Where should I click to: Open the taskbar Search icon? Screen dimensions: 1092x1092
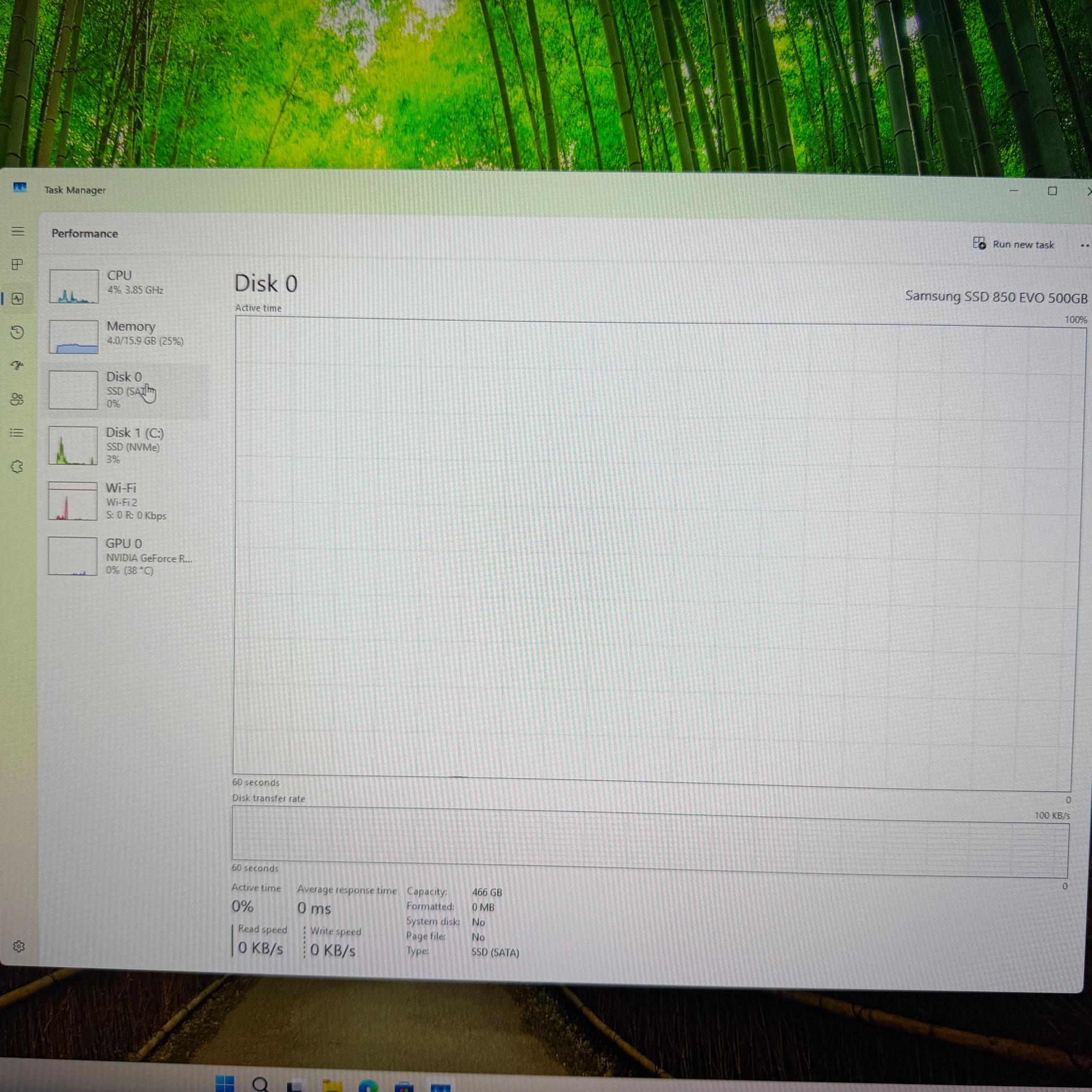(x=260, y=1083)
